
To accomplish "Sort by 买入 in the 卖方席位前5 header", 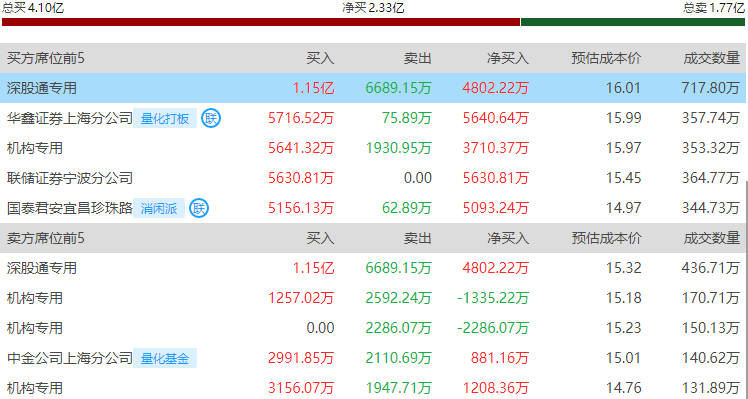I will pos(320,238).
